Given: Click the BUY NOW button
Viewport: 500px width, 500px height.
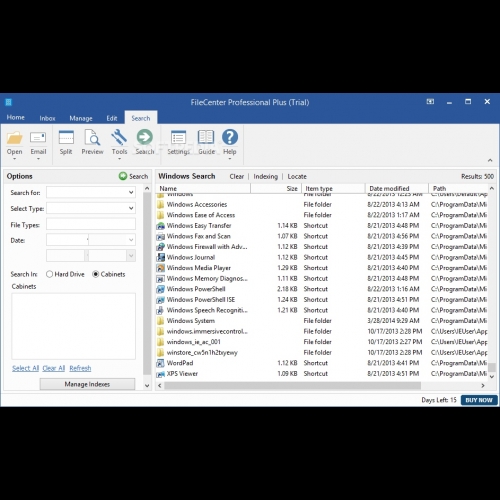Looking at the screenshot, I should pyautogui.click(x=479, y=400).
